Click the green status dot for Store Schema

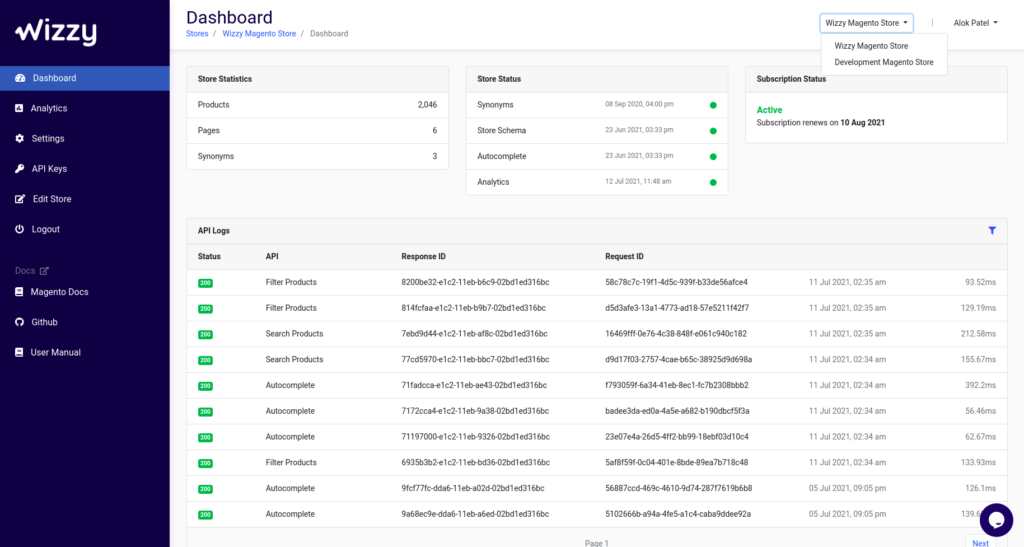tap(713, 131)
